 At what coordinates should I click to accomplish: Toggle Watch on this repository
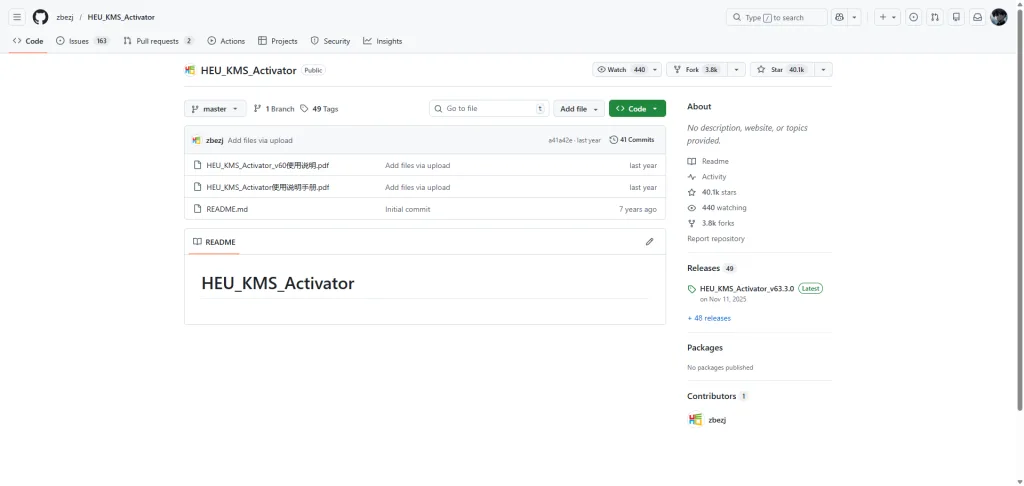tap(621, 70)
